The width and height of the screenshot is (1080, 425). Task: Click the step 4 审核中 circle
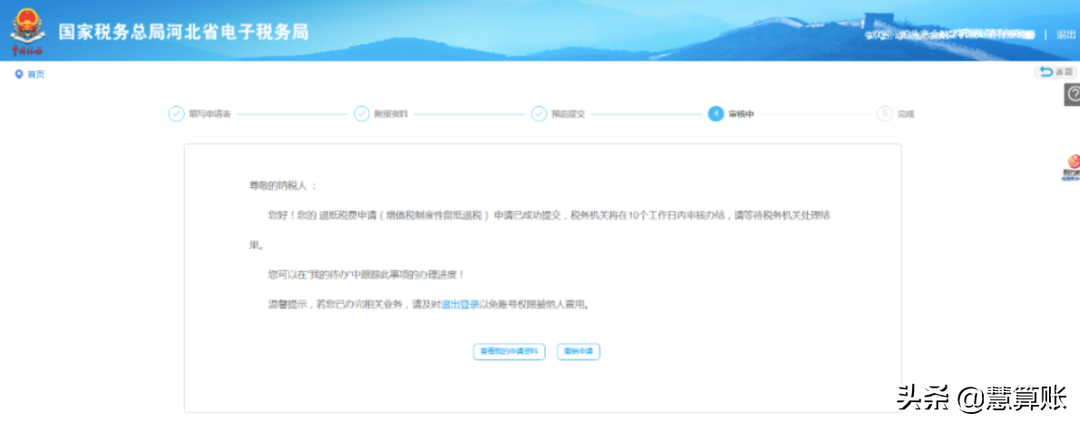pos(716,114)
